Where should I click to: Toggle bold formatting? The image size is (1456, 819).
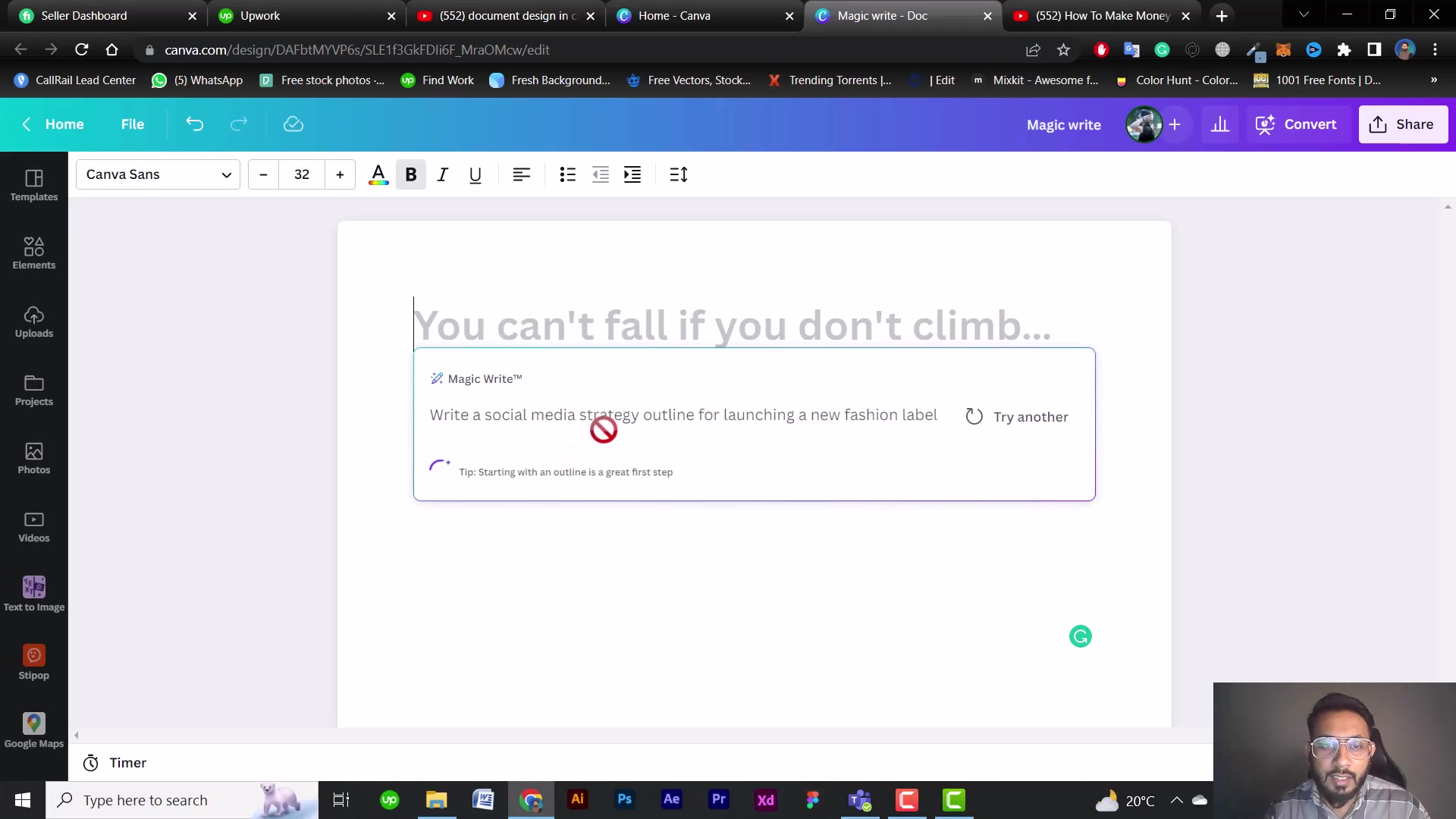point(411,175)
